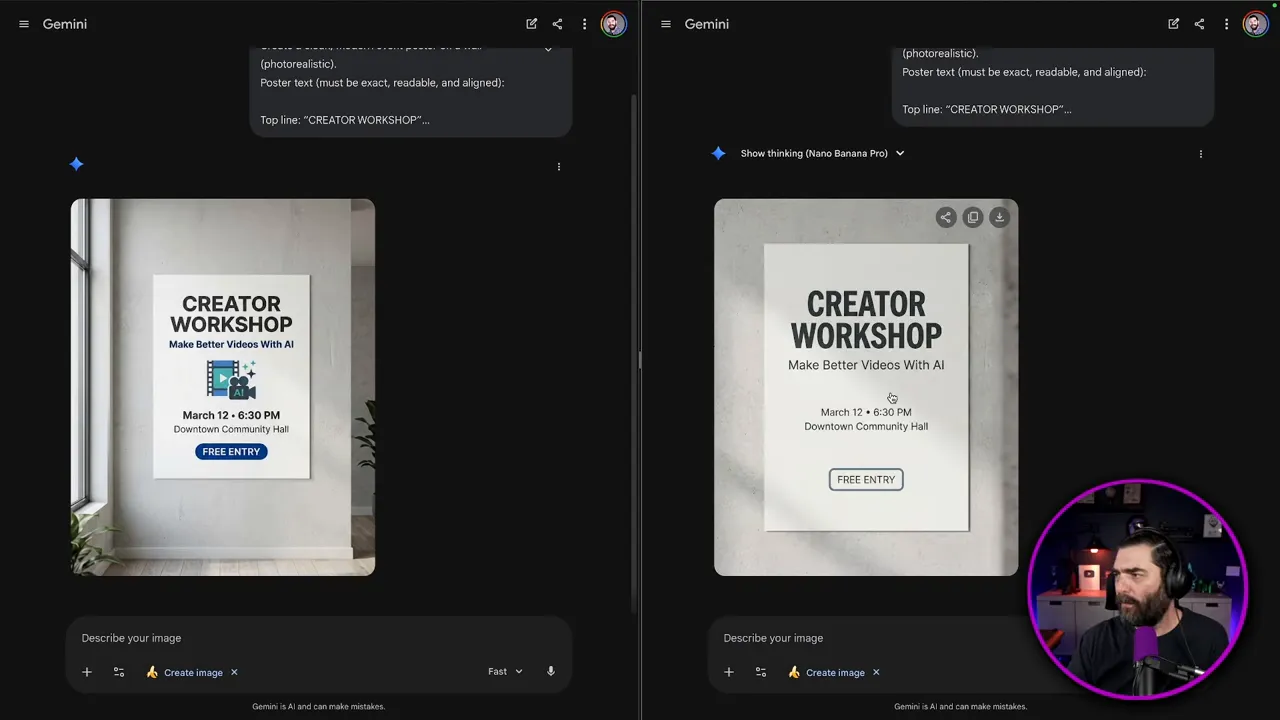Open generated poster image in right window
This screenshot has height=720, width=1280.
click(x=866, y=387)
